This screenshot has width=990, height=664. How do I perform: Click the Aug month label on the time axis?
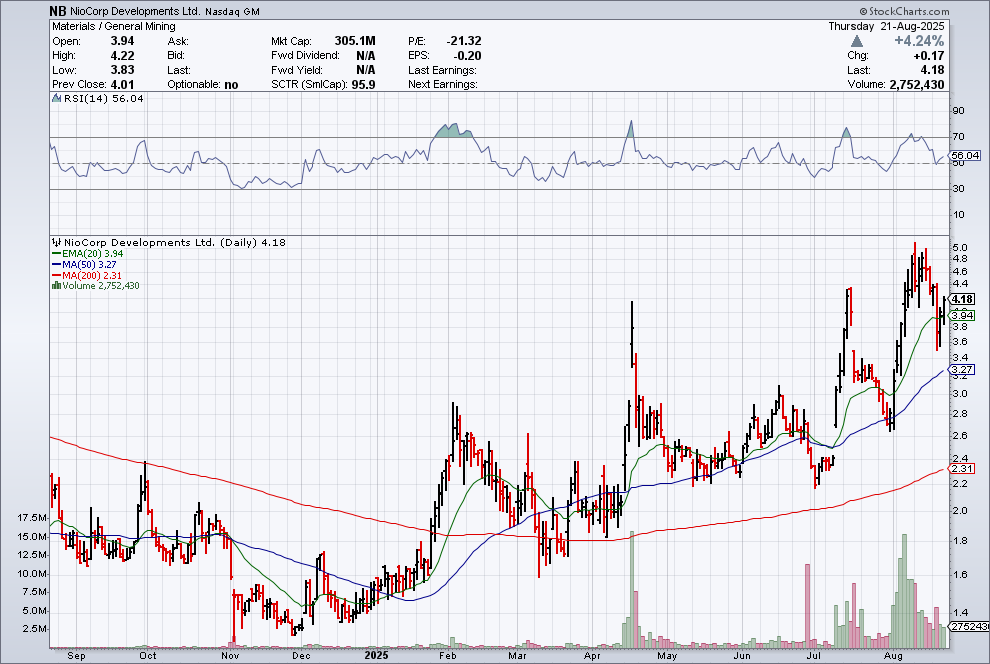click(x=893, y=655)
